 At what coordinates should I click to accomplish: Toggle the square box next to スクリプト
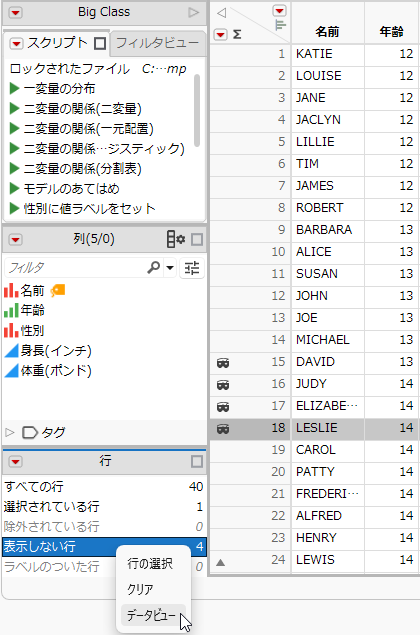click(100, 43)
